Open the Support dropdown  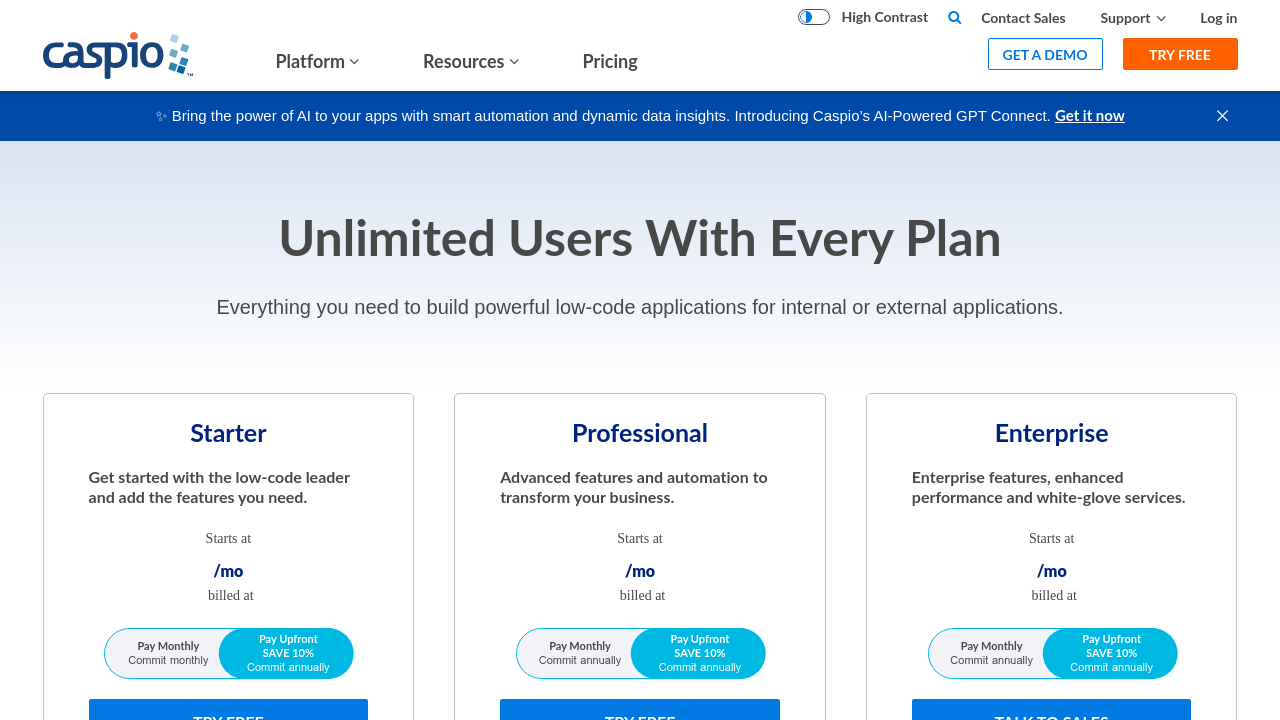pyautogui.click(x=1132, y=18)
